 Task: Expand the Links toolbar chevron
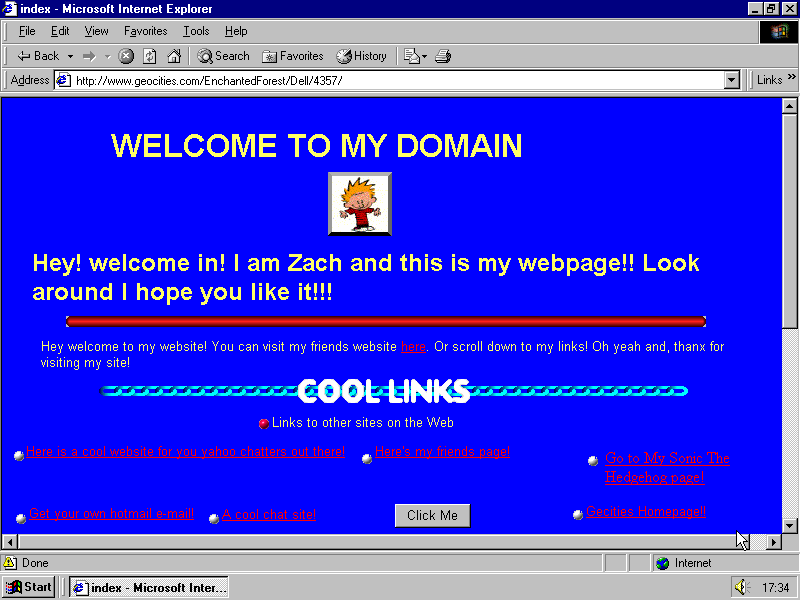point(790,80)
